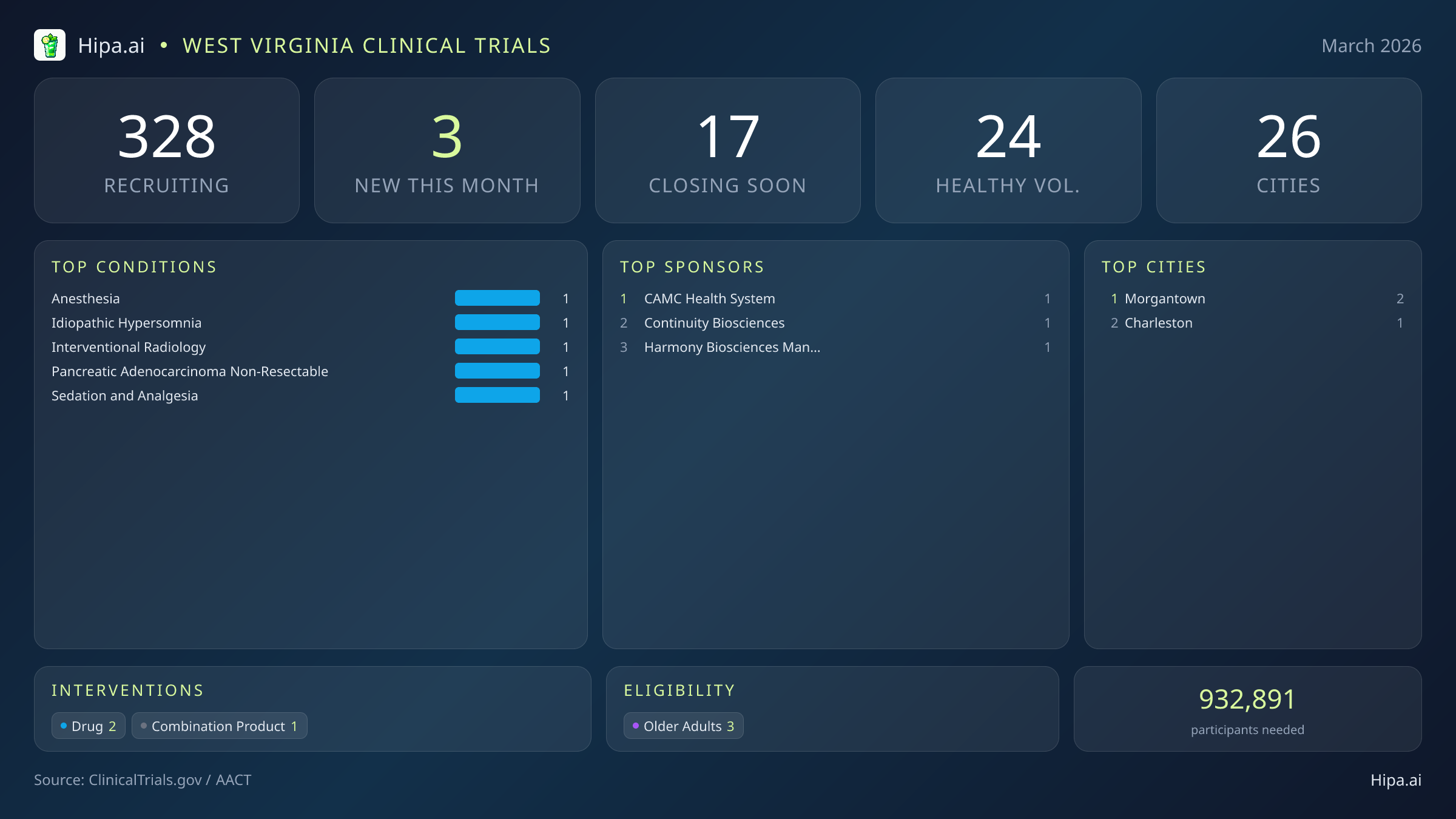1456x819 pixels.
Task: Open the Eligibility section
Action: [679, 690]
